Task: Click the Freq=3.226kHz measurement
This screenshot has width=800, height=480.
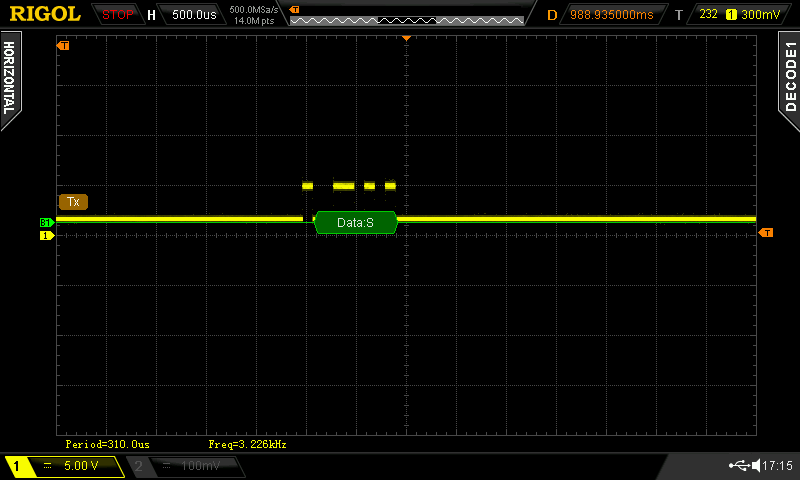Action: [x=247, y=444]
